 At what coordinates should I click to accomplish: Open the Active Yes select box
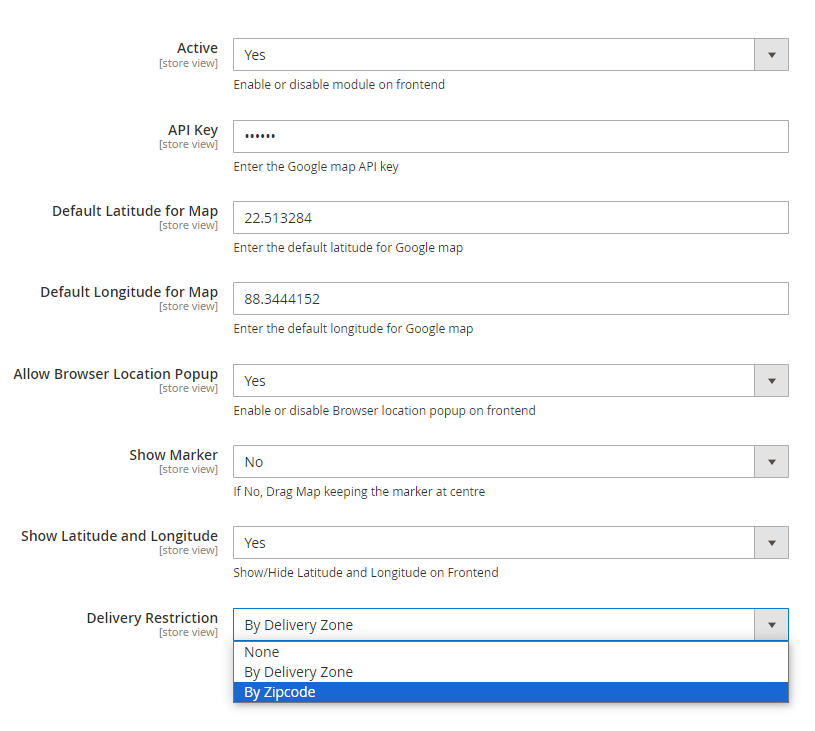(510, 55)
